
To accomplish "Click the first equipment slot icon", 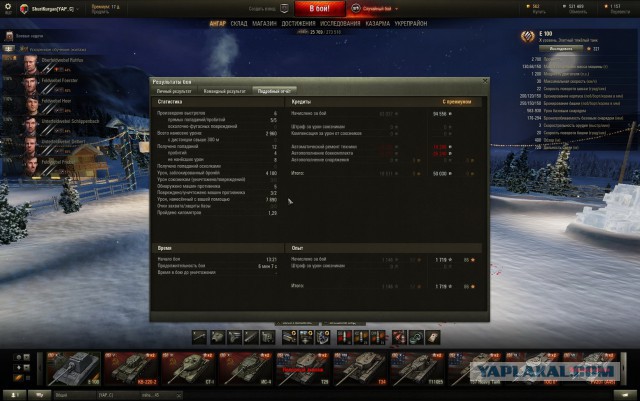I will point(289,337).
